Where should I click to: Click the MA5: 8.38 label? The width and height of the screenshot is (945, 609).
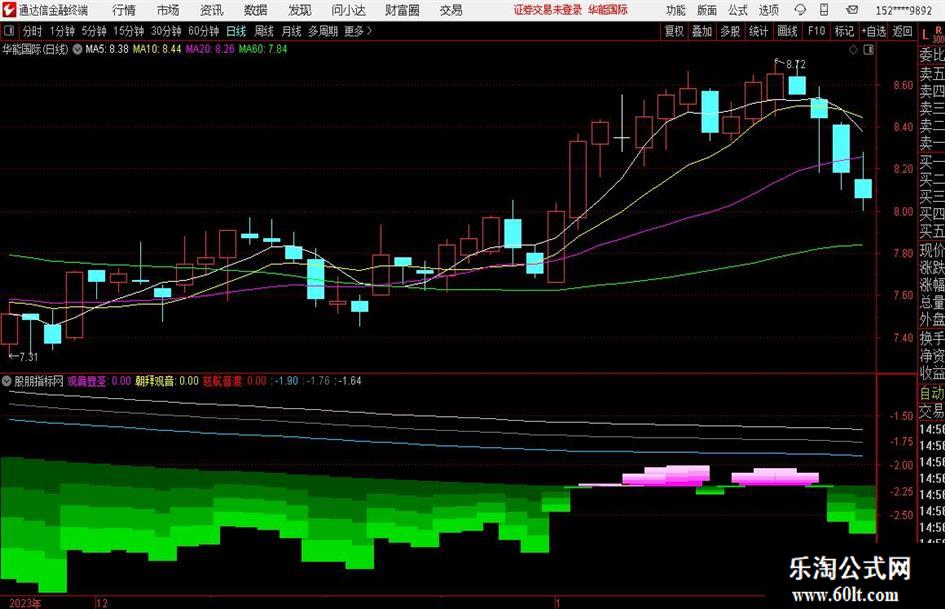click(x=107, y=49)
